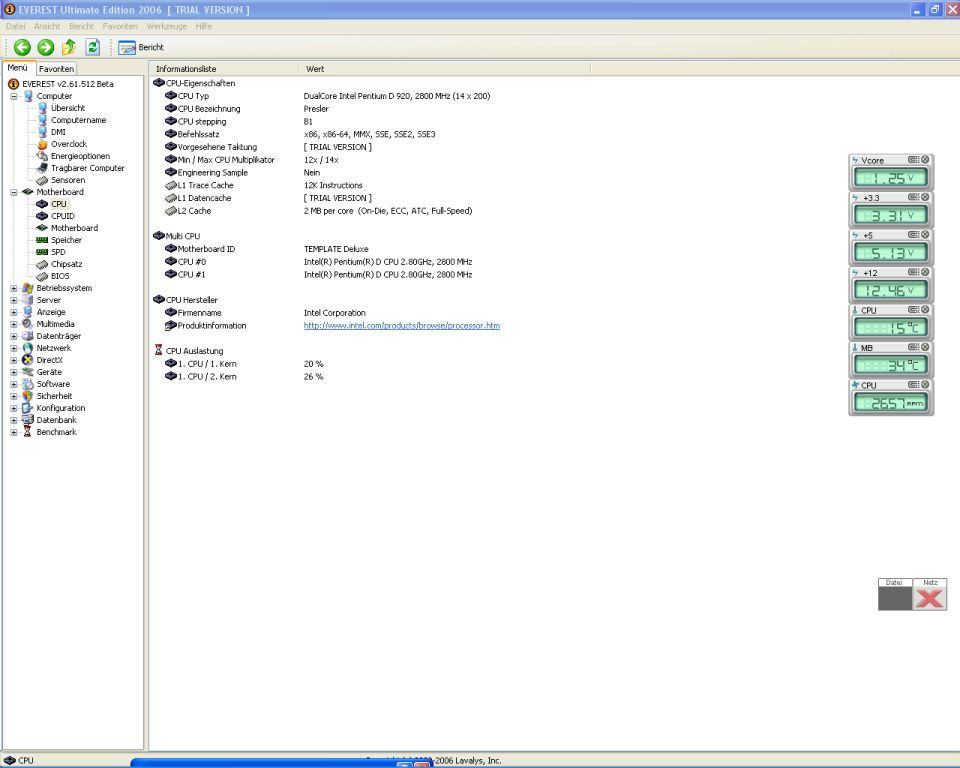Expand the Geräte tree node
960x768 pixels.
[x=13, y=372]
